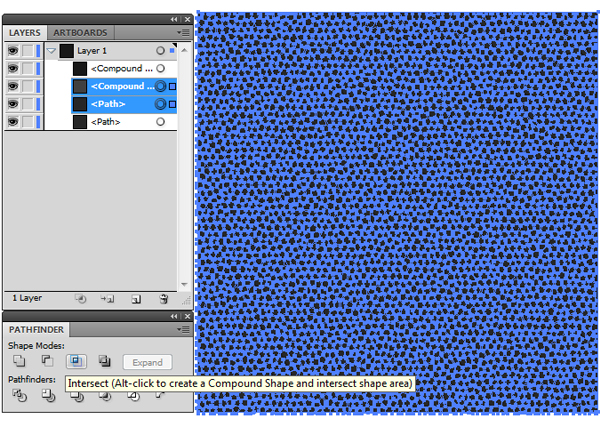Click selection square on highlighted <Compound ...> row
The height and width of the screenshot is (424, 600).
(x=173, y=86)
